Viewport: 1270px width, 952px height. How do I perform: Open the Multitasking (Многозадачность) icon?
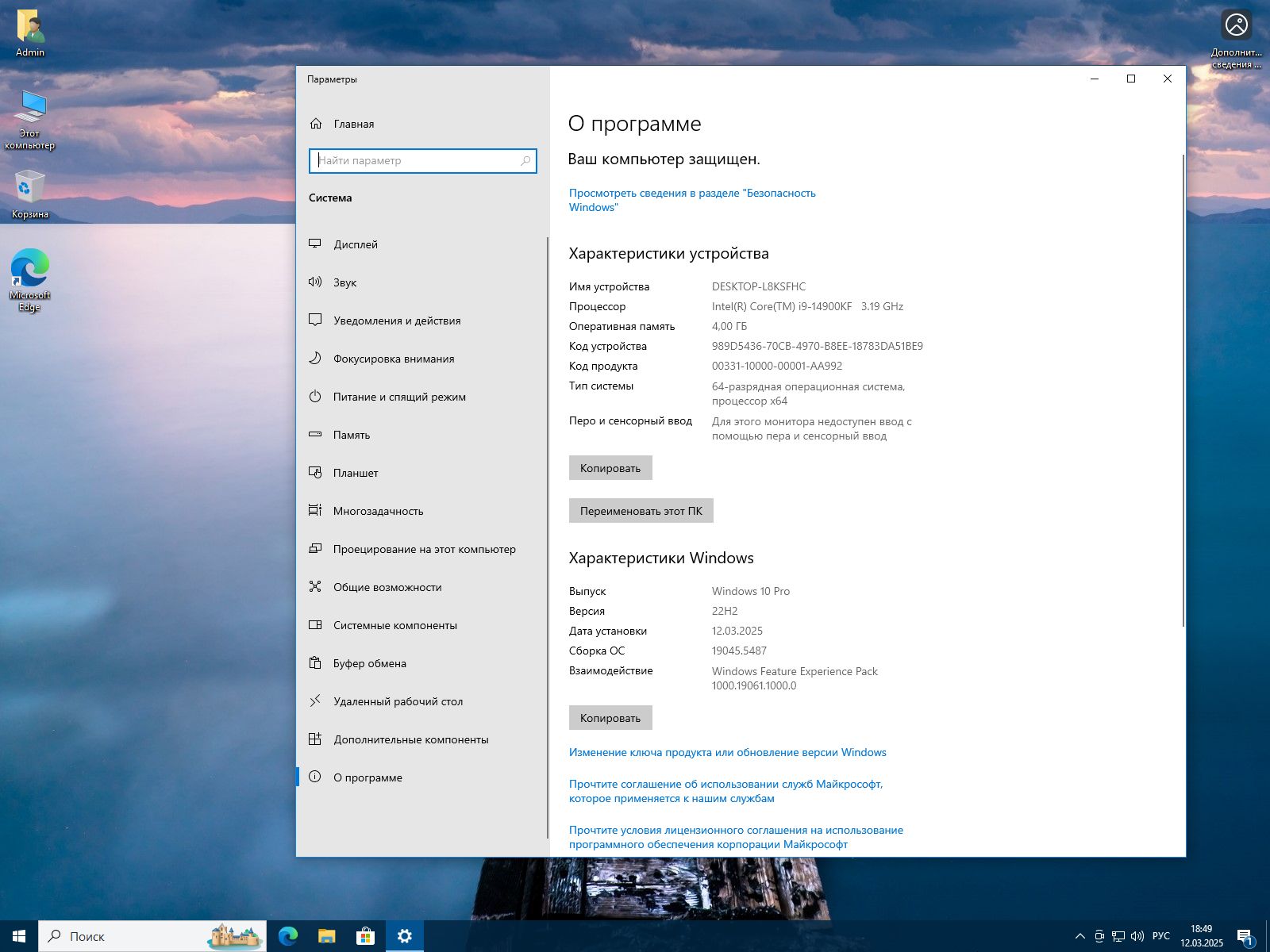pyautogui.click(x=315, y=510)
